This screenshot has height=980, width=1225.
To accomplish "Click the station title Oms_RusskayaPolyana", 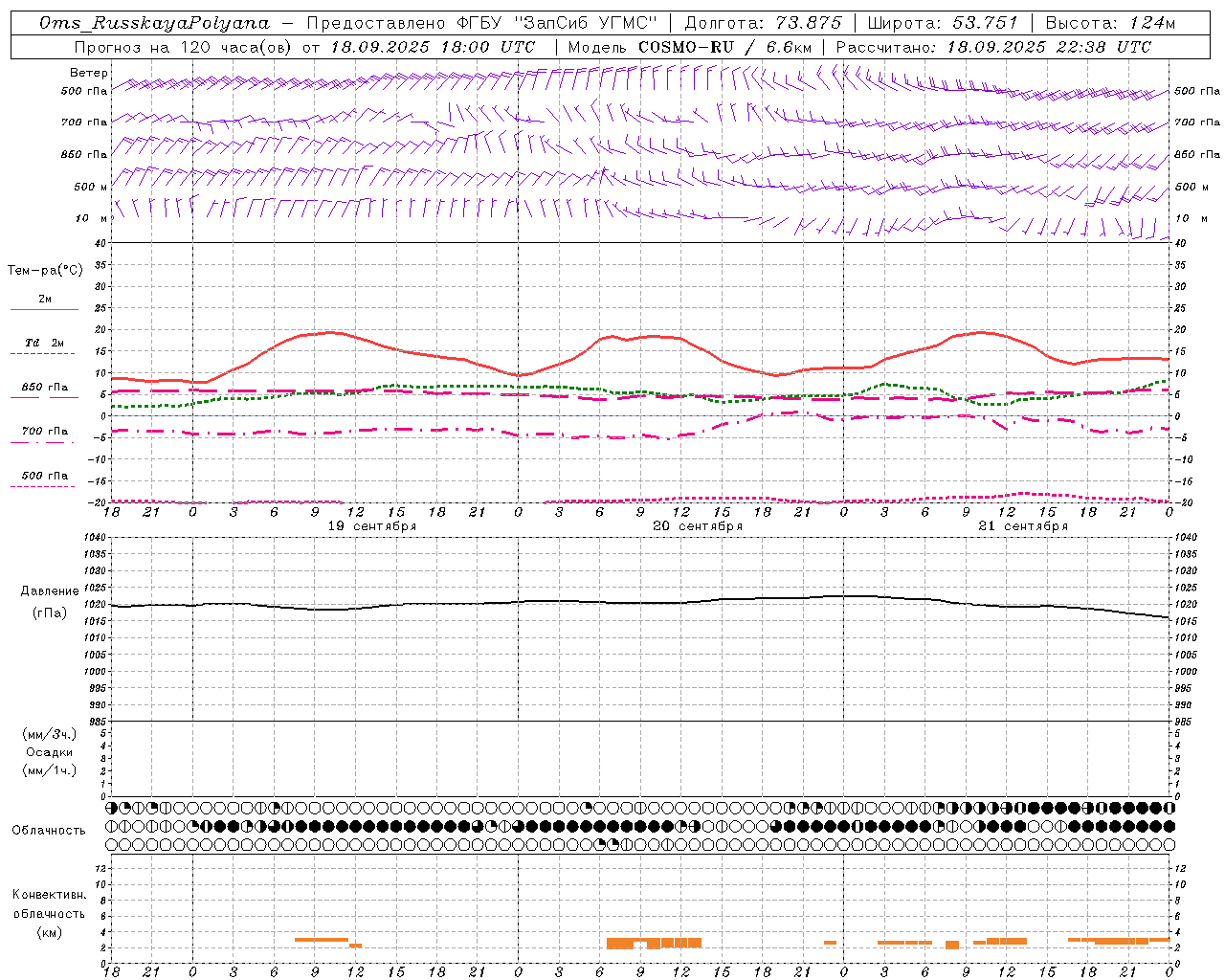I will pos(155,23).
